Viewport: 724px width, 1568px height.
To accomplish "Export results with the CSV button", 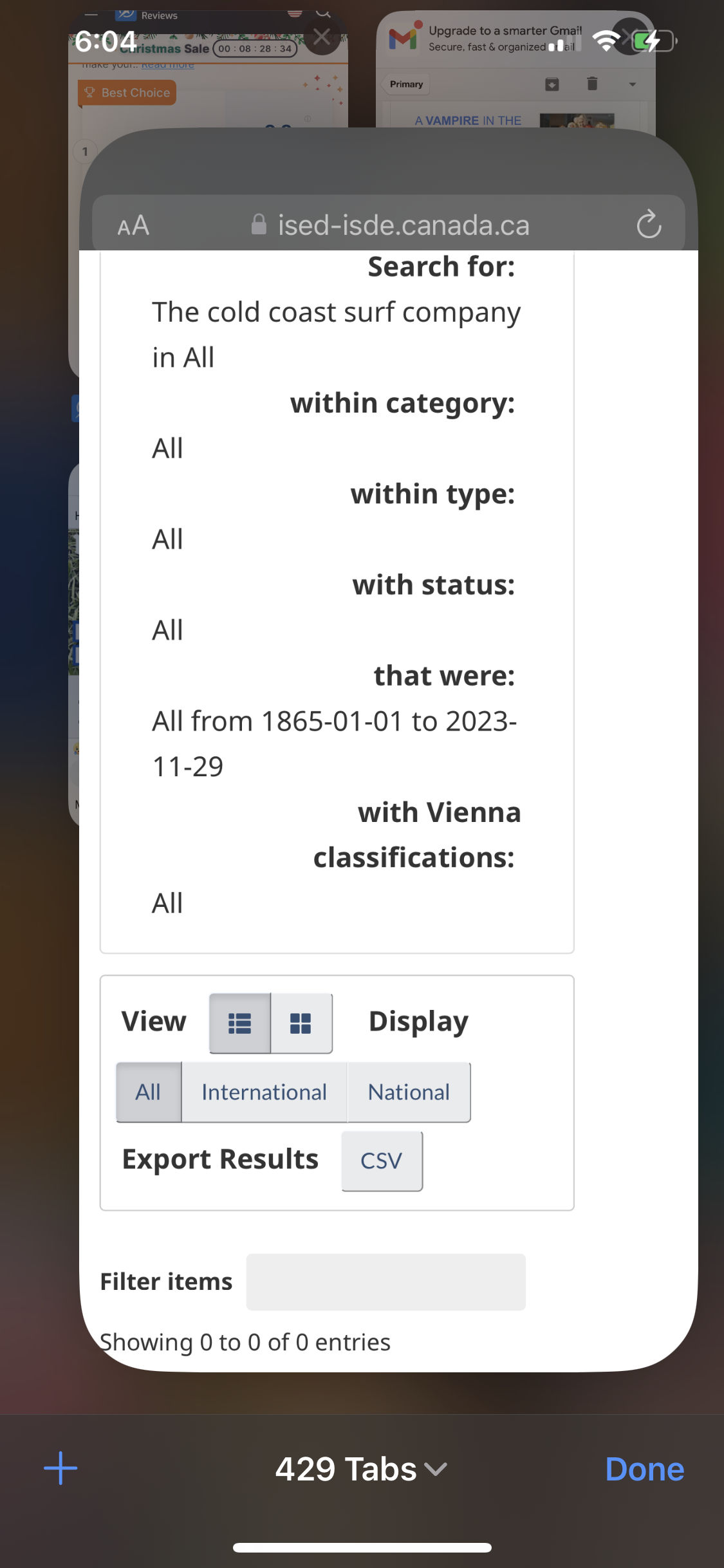I will pyautogui.click(x=382, y=1161).
